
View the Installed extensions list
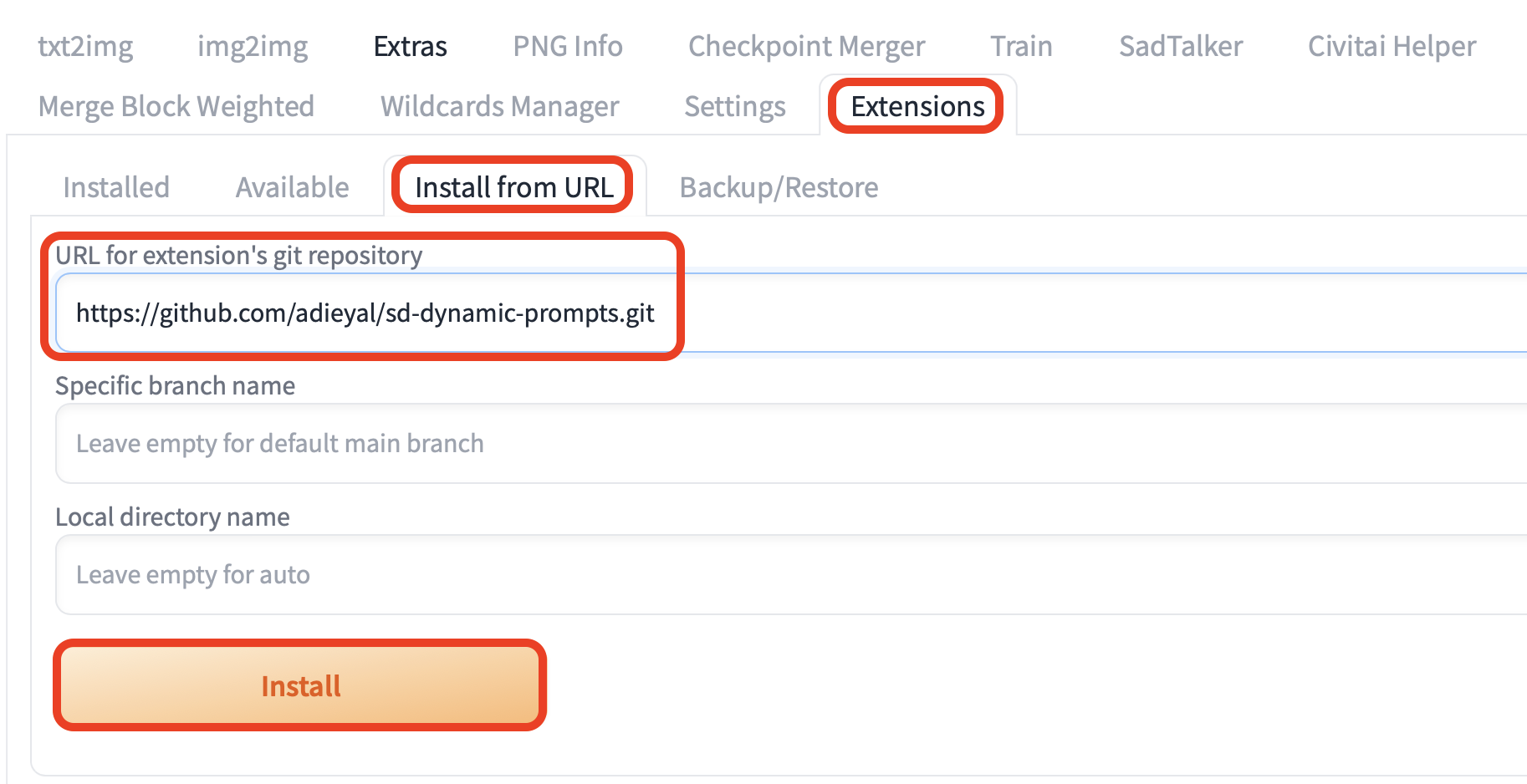115,187
